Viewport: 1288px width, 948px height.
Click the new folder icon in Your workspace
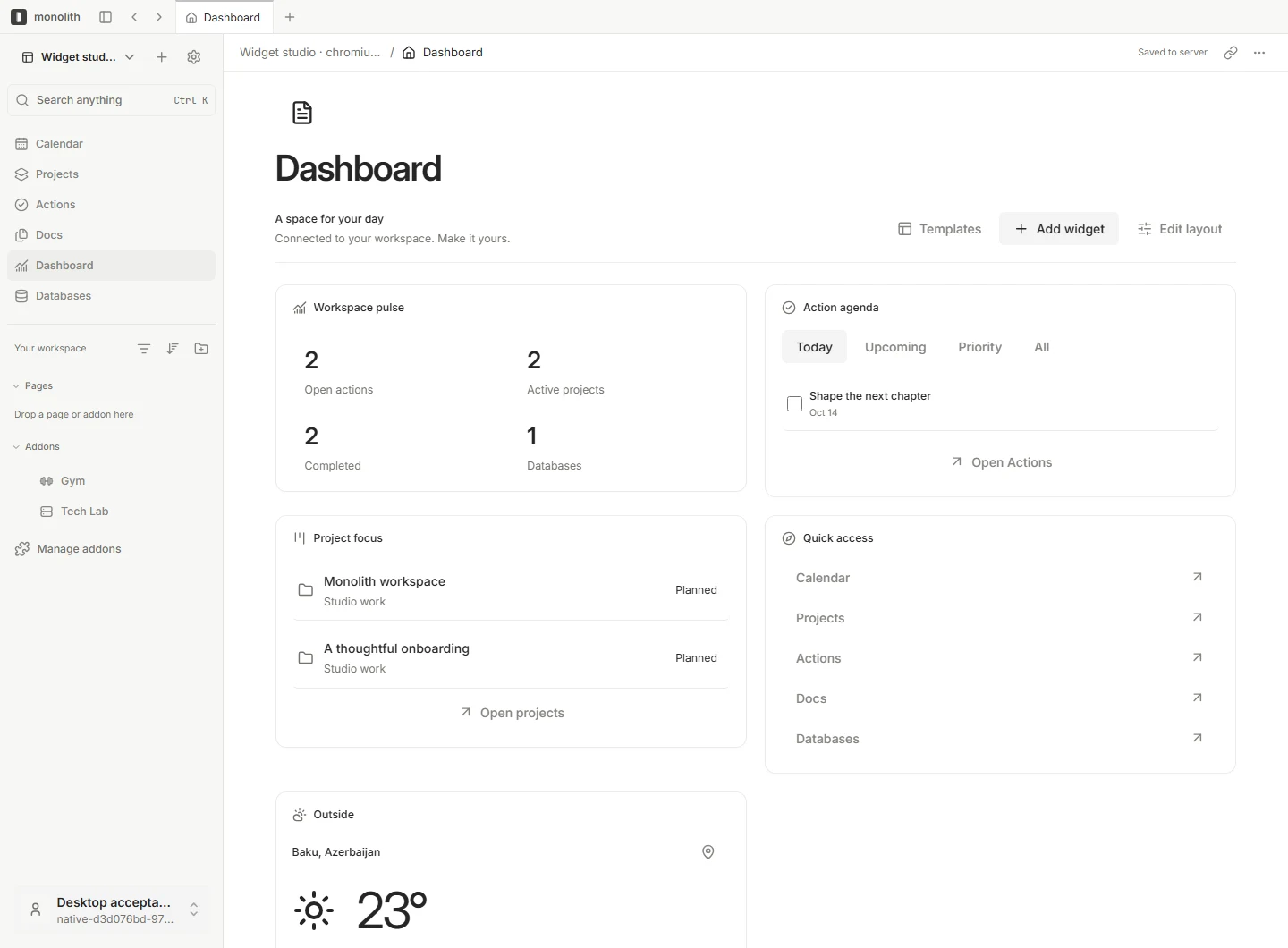201,349
